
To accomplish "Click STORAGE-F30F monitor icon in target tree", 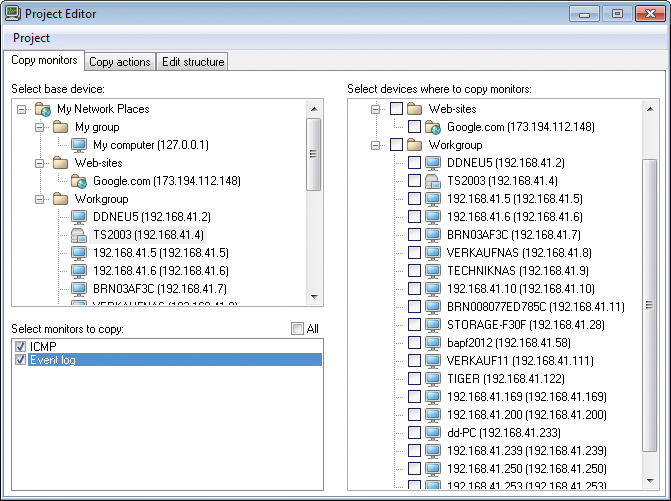I will click(x=433, y=325).
